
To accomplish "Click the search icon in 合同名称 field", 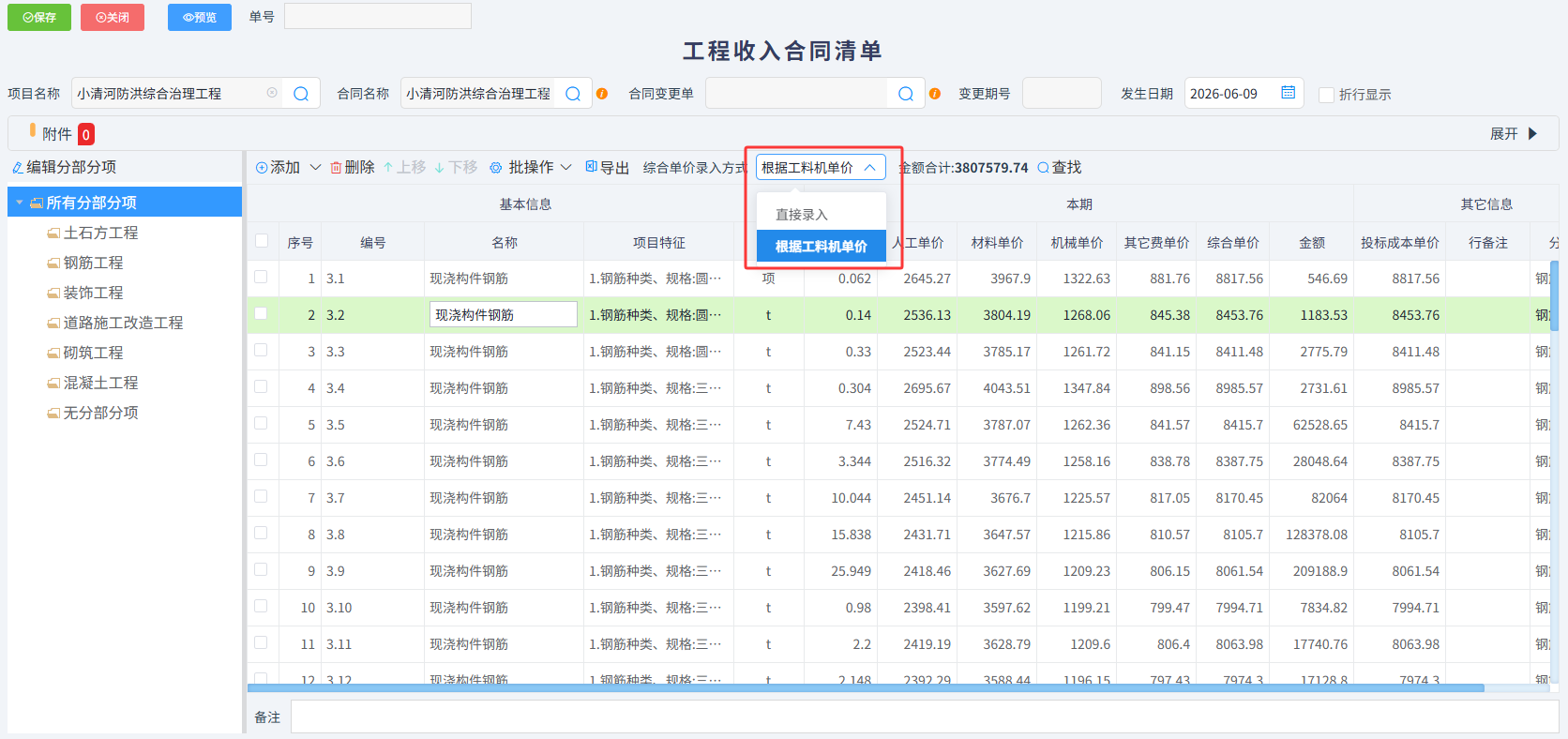I will pos(573,94).
